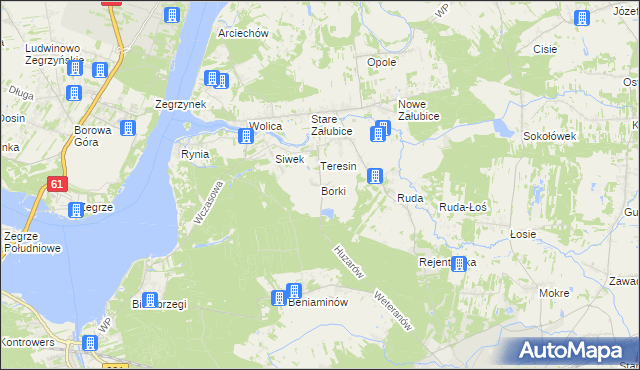Click the Teresin place label
This screenshot has width=640, height=370.
click(338, 166)
